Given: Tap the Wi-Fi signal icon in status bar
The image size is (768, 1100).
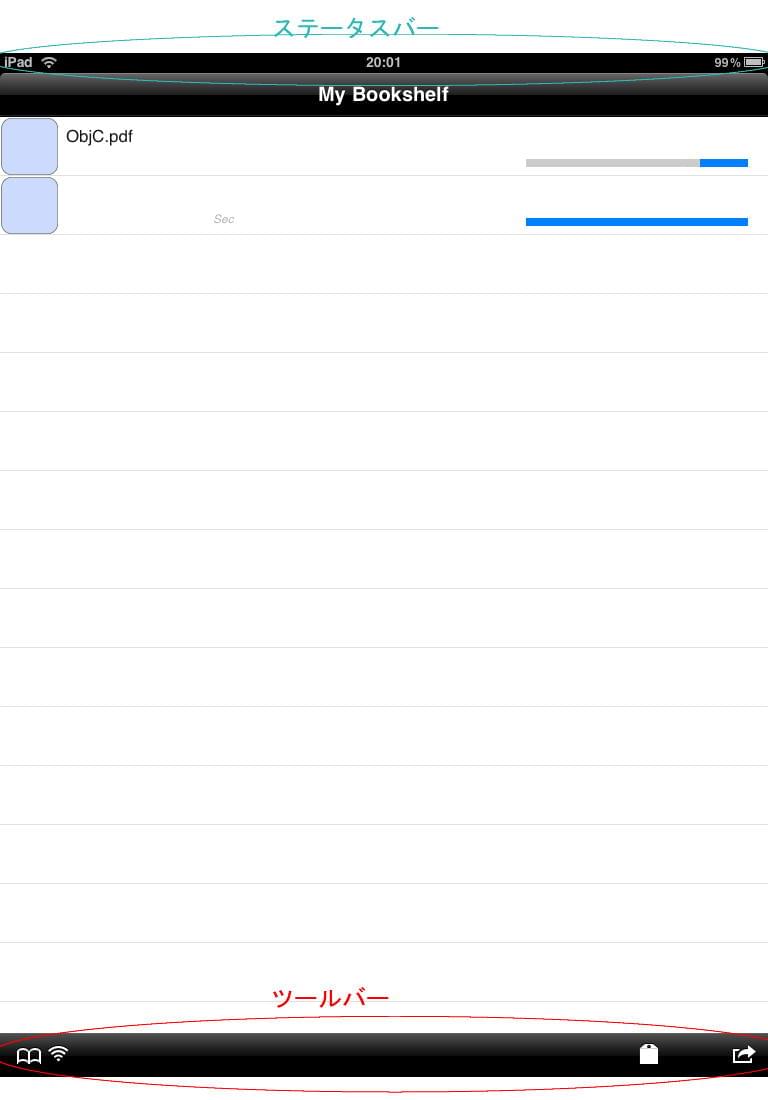Looking at the screenshot, I should [49, 62].
